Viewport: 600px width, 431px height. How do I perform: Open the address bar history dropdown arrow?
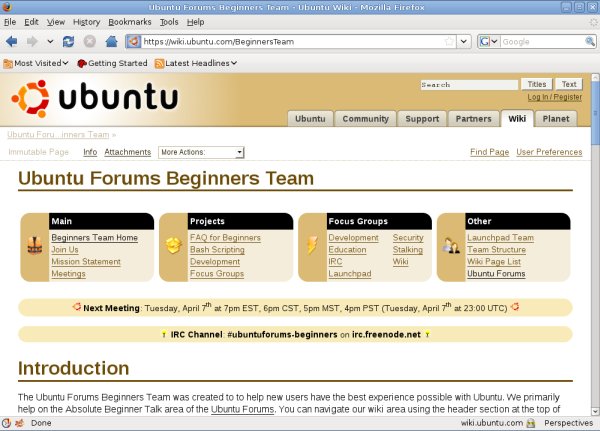464,42
